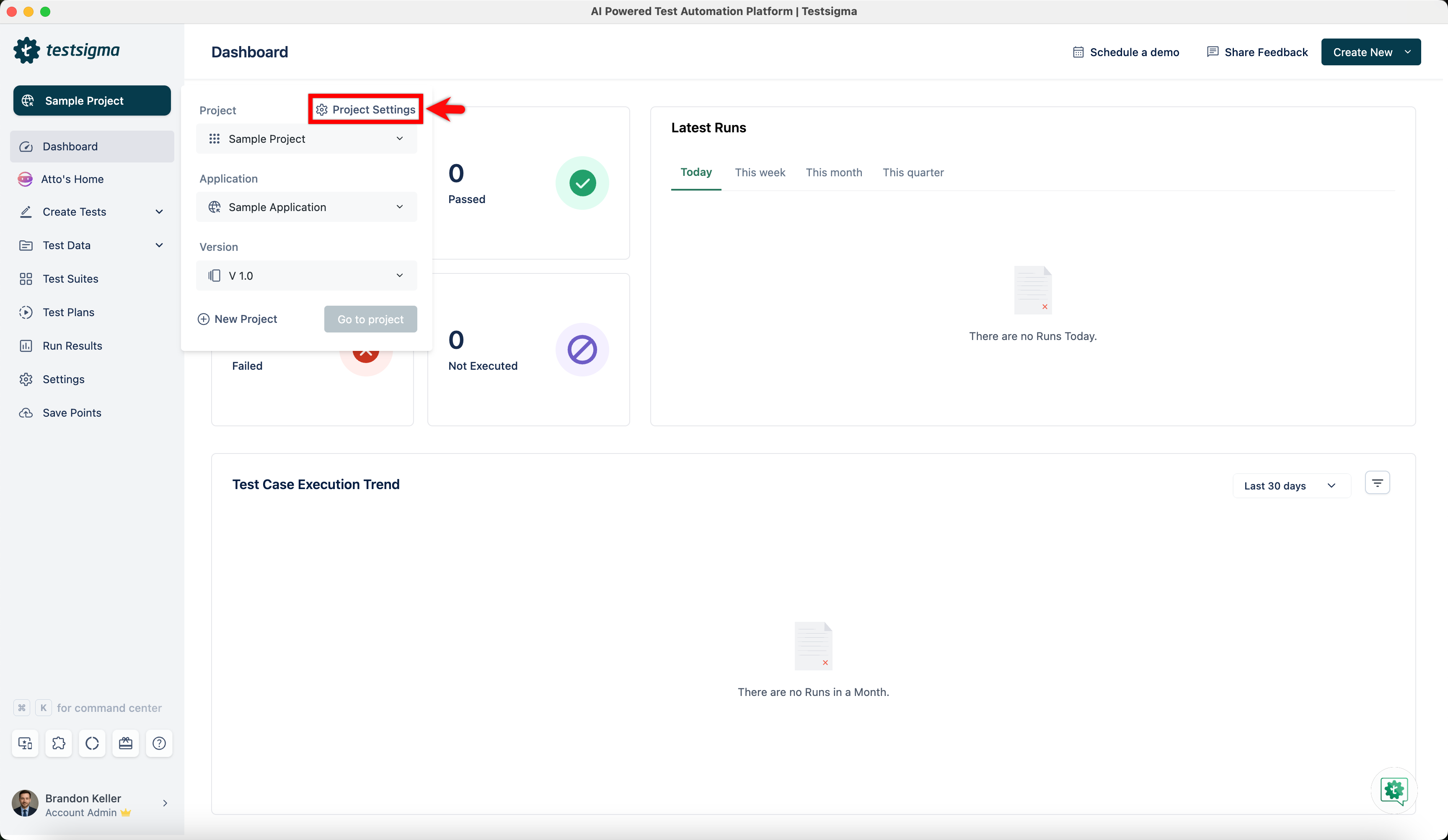Switch to the This week tab
This screenshot has width=1448, height=840.
759,172
